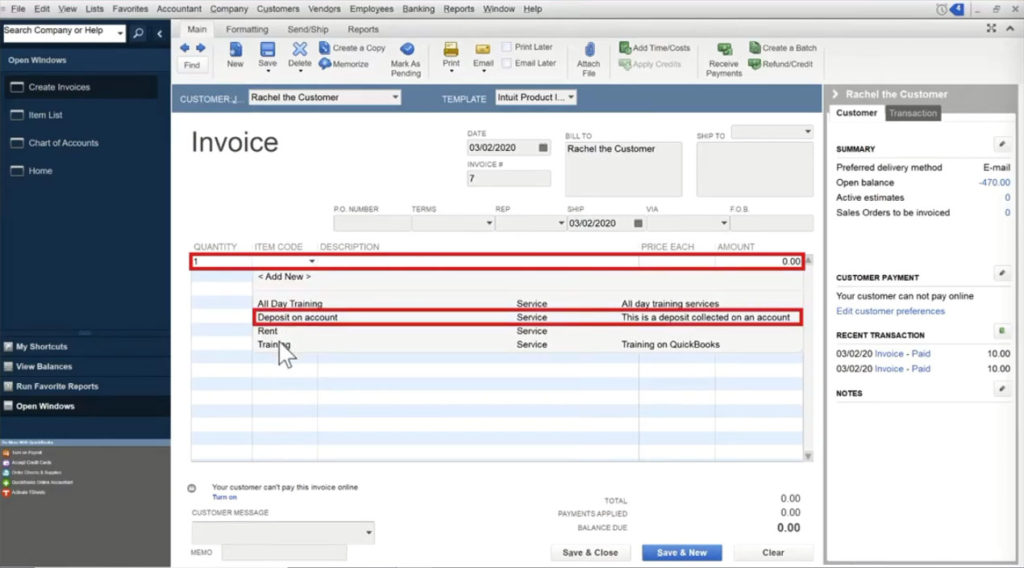Open the Customer Job dropdown
Viewport: 1024px width, 568px height.
(396, 98)
